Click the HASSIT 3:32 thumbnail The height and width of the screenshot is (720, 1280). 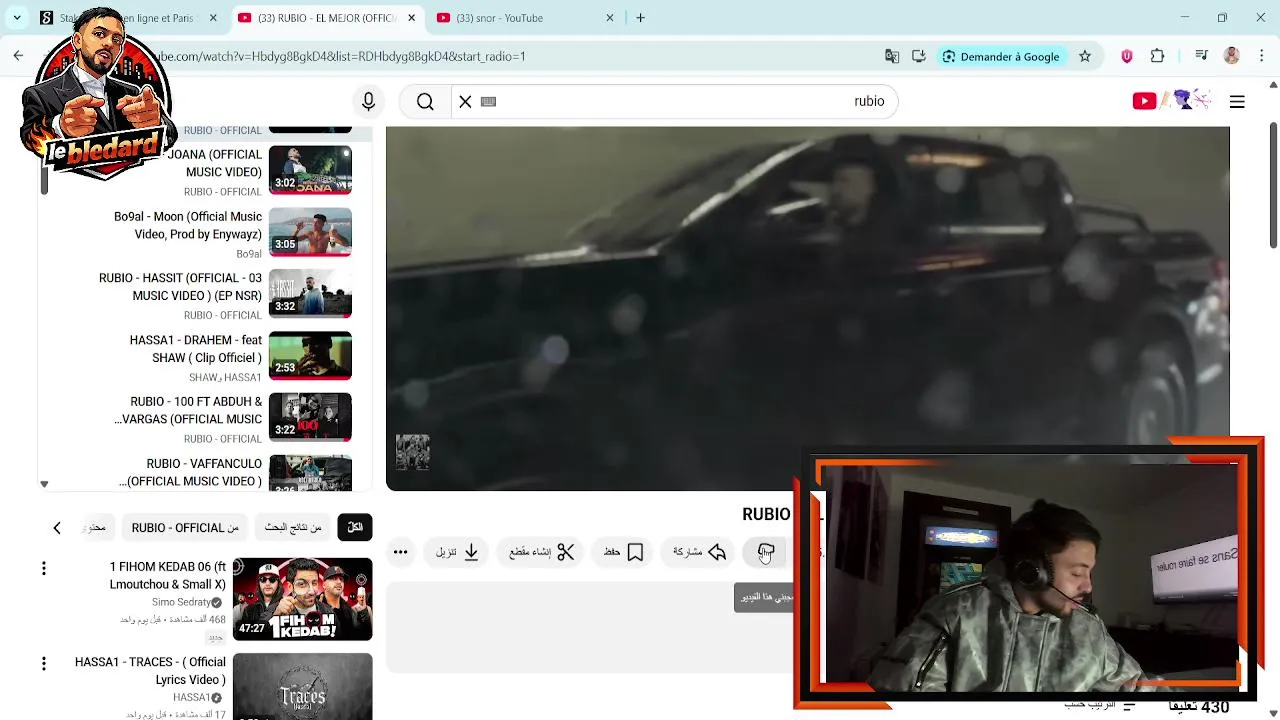(310, 294)
